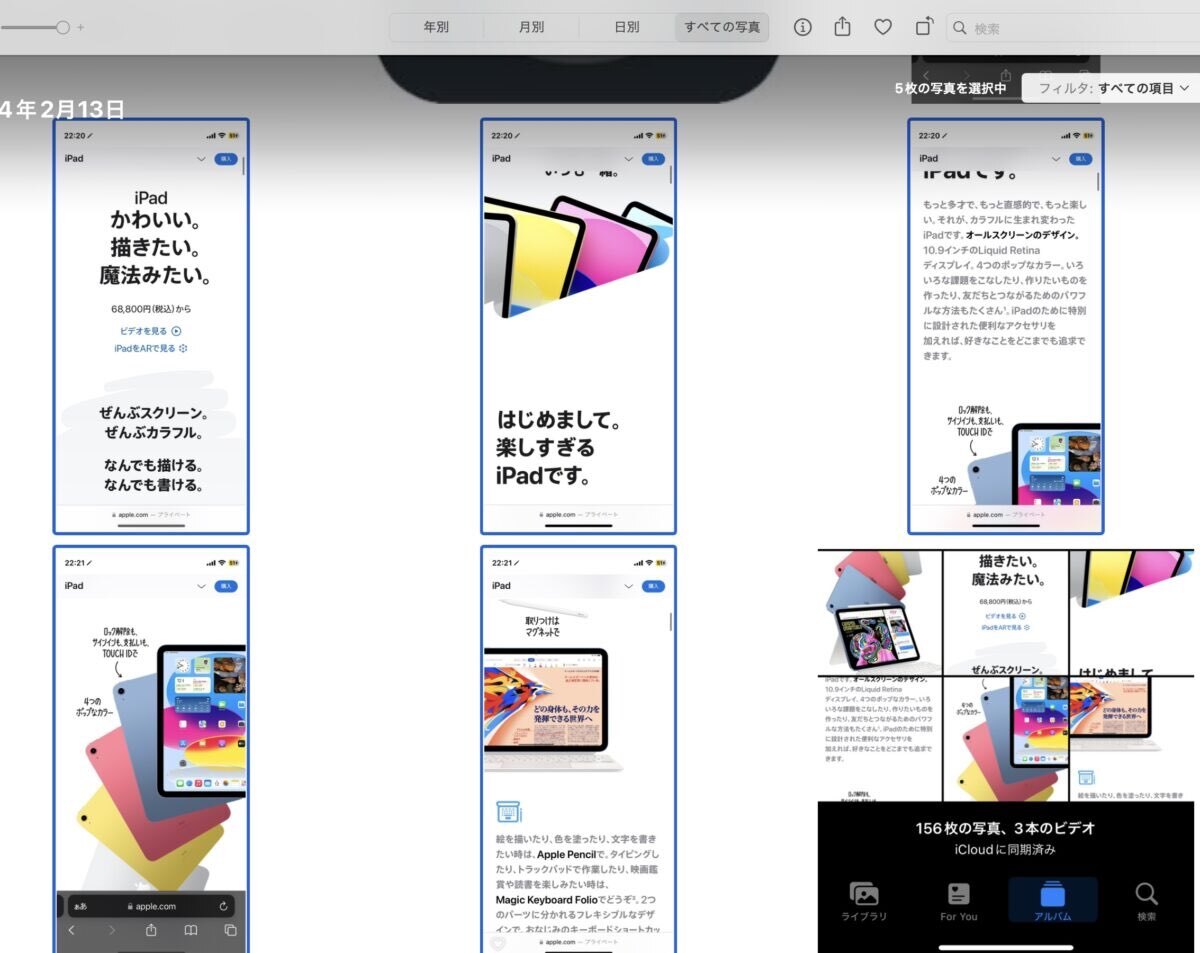Image resolution: width=1200 pixels, height=953 pixels.
Task: Focus the 検索 search field
Action: click(x=1072, y=28)
